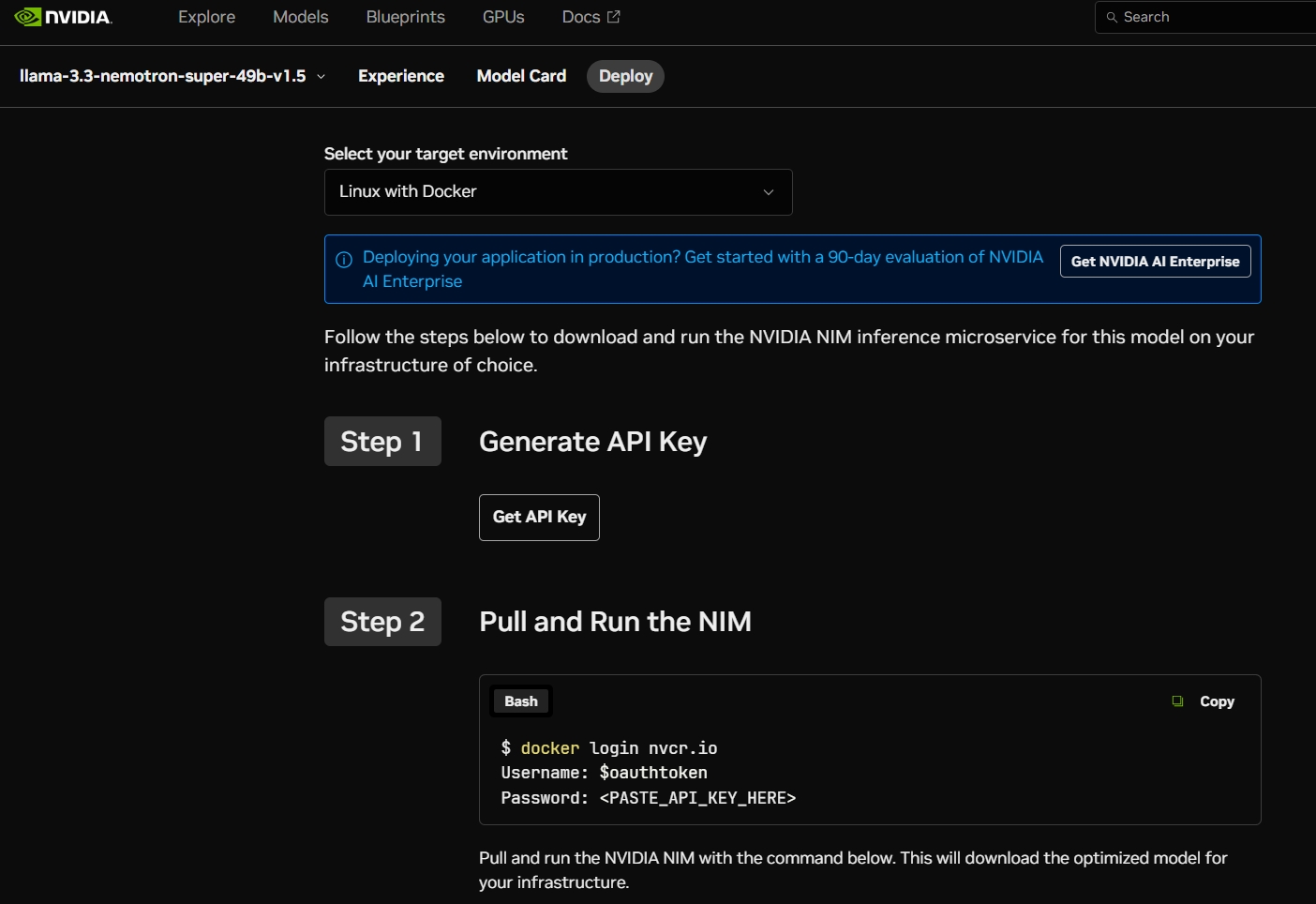Click the Step 2 badge
This screenshot has height=904, width=1316.
coord(382,622)
